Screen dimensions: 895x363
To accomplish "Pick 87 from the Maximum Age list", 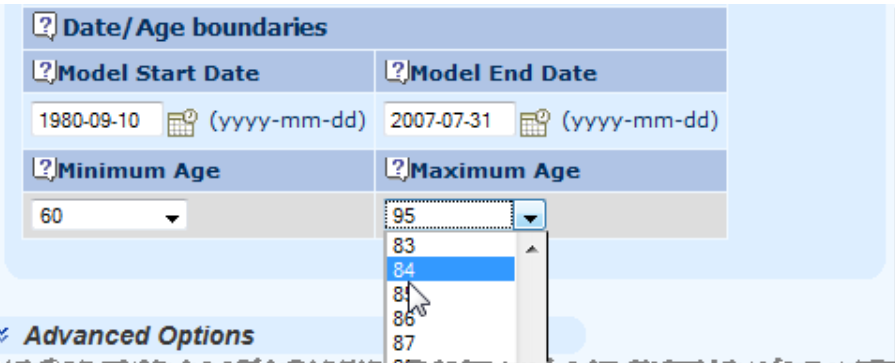I will [x=450, y=342].
